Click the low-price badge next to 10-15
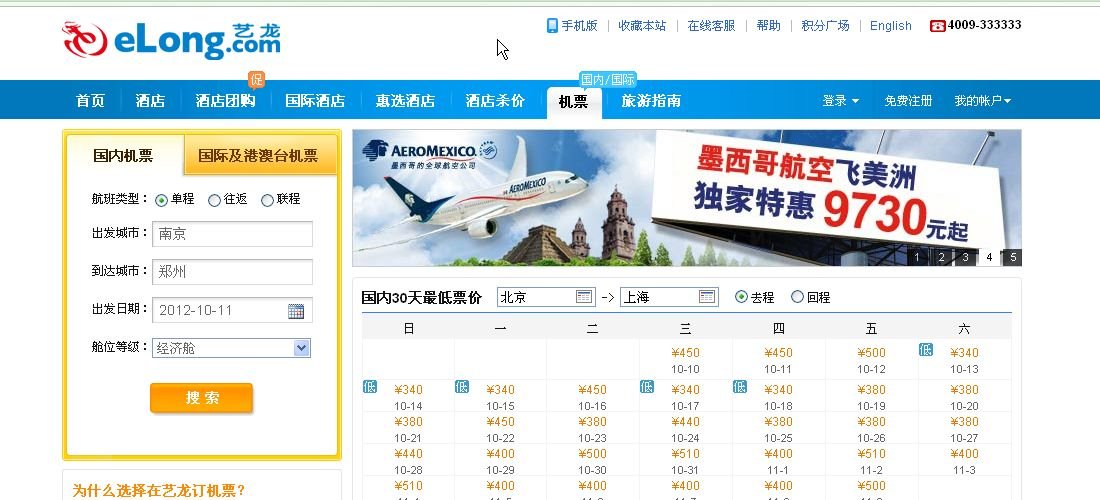Image resolution: width=1100 pixels, height=500 pixels. pyautogui.click(x=462, y=386)
